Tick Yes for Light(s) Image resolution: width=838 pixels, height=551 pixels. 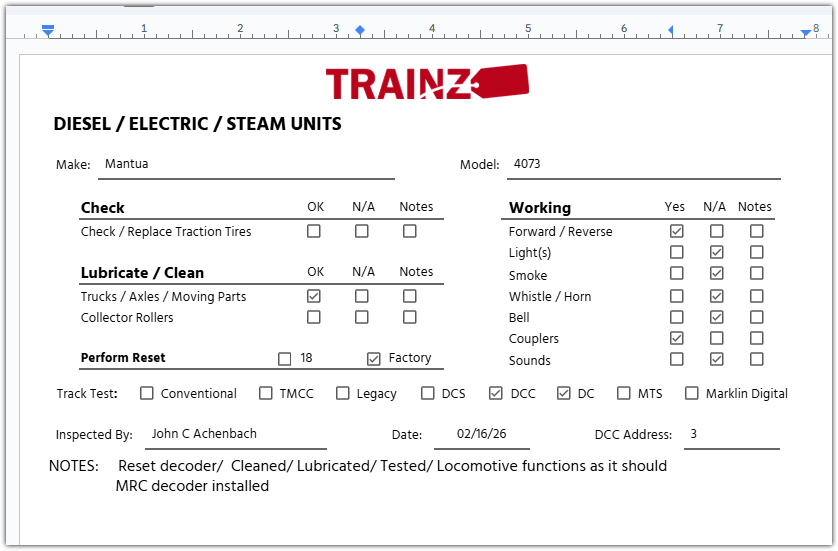tap(677, 252)
